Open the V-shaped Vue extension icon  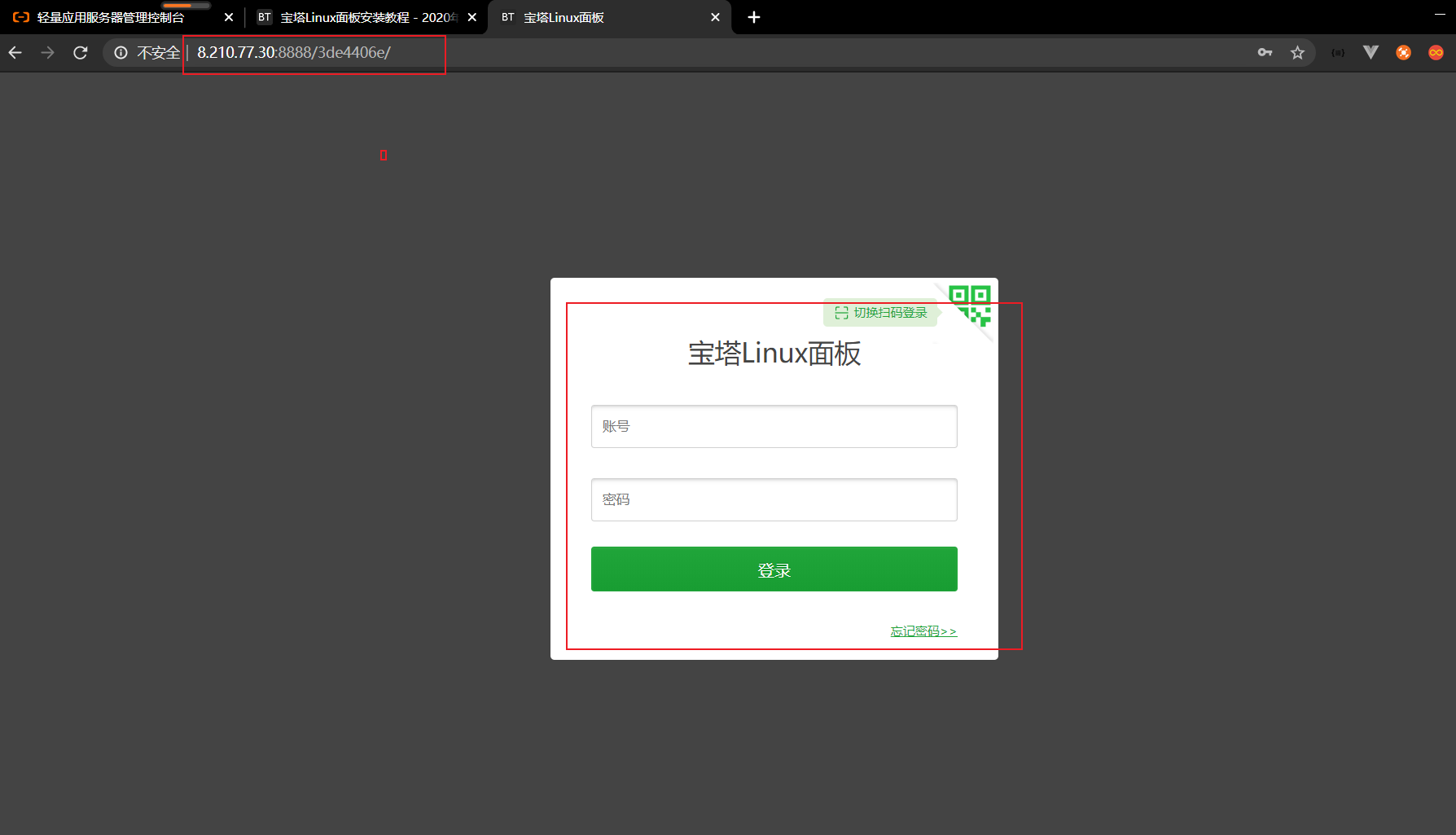click(1370, 53)
